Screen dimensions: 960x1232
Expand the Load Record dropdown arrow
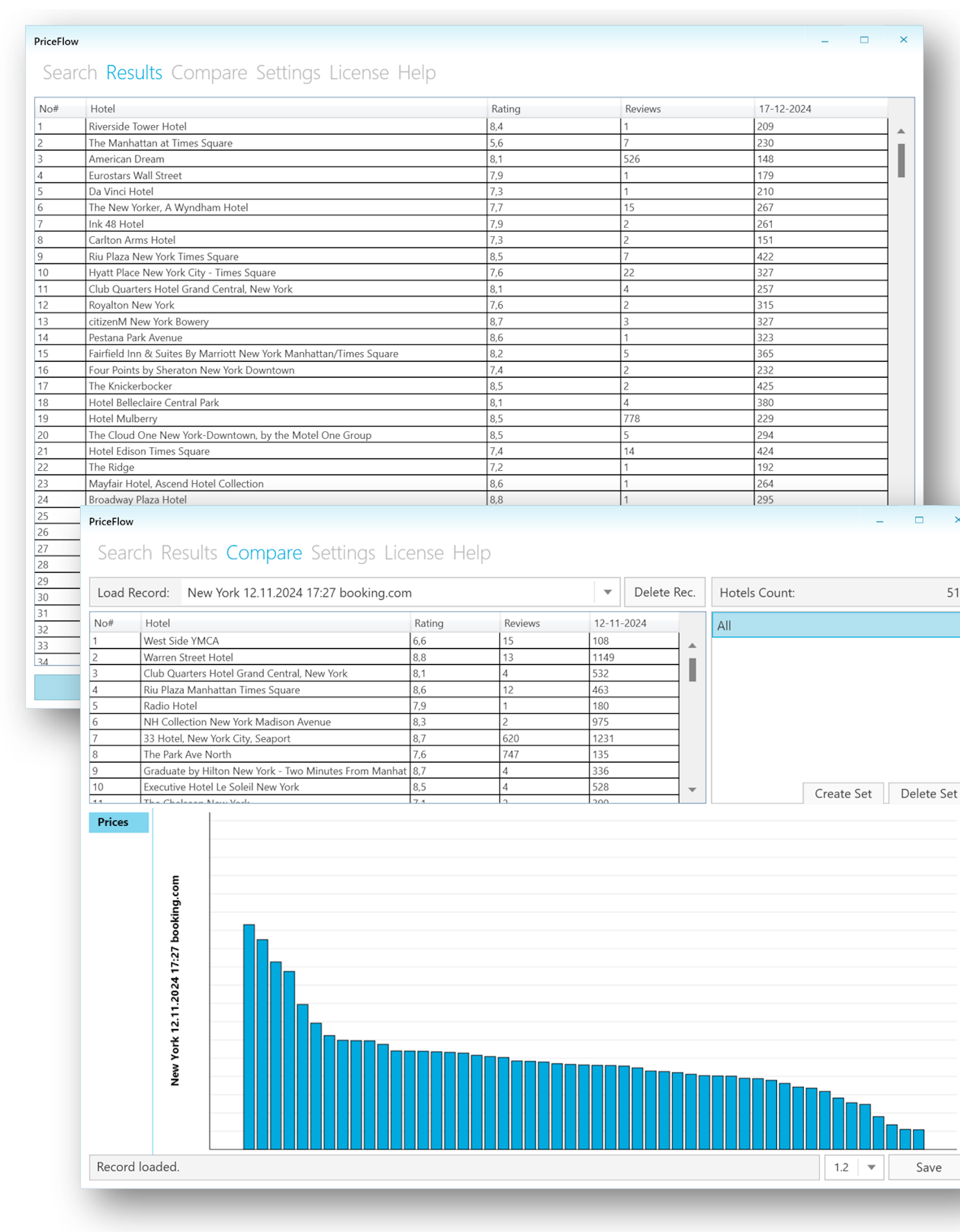pos(608,593)
